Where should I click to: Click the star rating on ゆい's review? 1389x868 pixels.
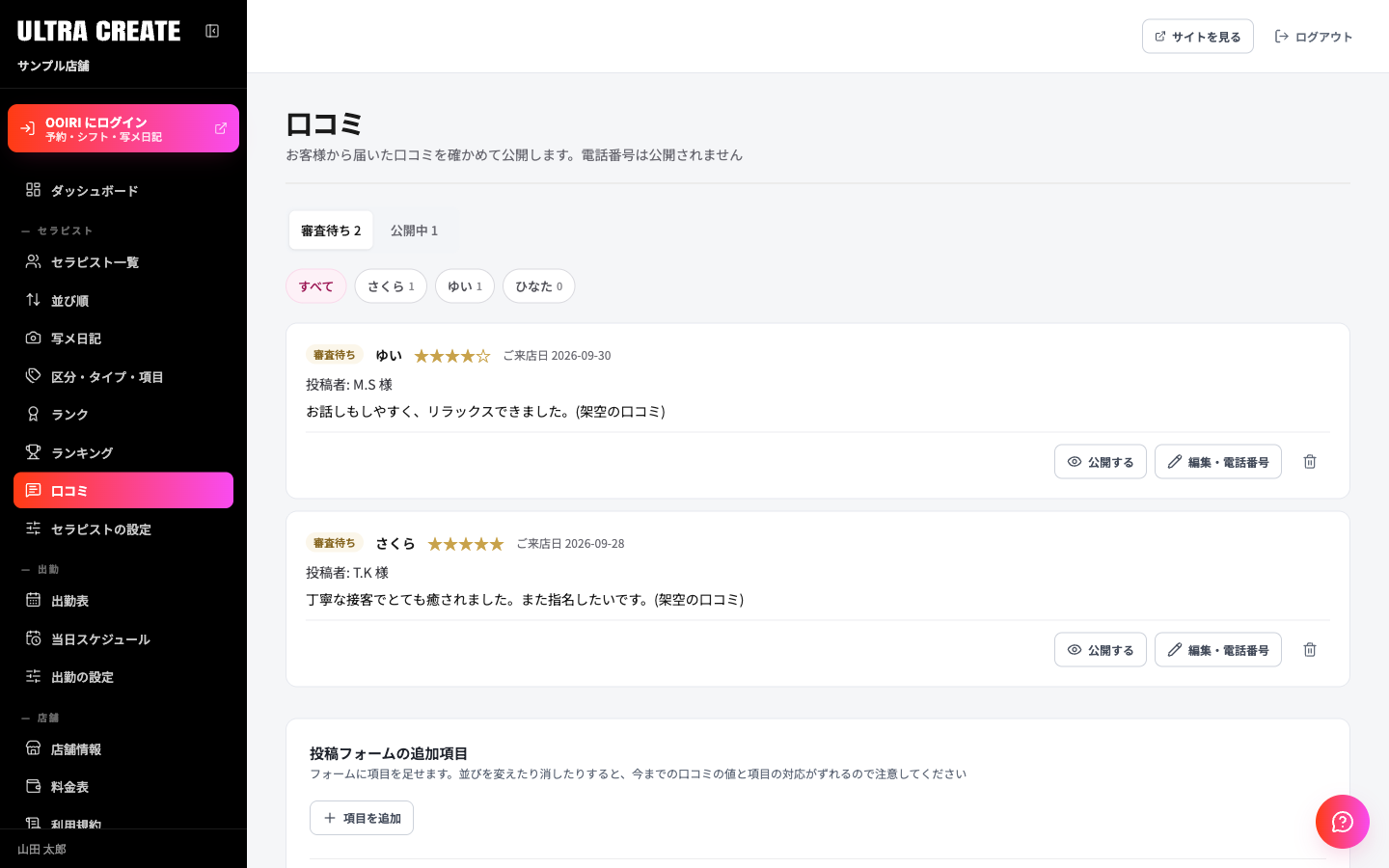click(x=452, y=356)
